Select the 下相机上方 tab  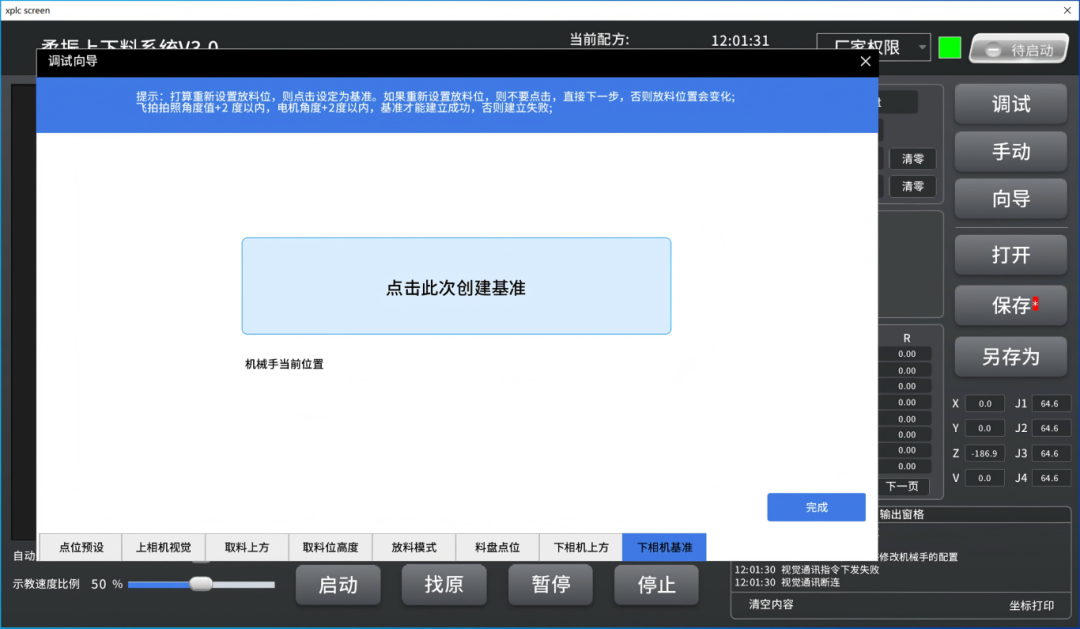pos(581,547)
